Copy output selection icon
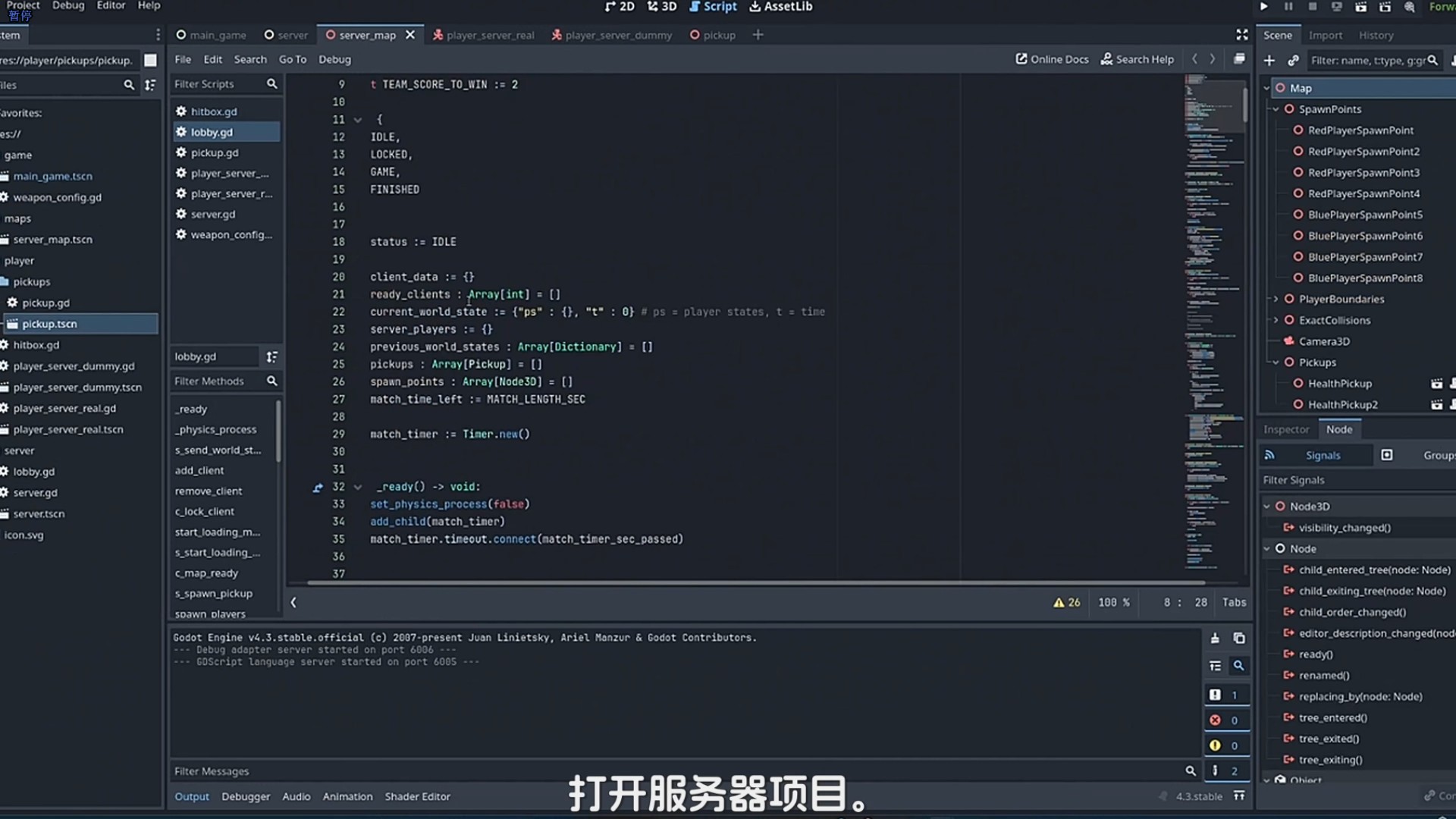1456x819 pixels. coord(1238,638)
